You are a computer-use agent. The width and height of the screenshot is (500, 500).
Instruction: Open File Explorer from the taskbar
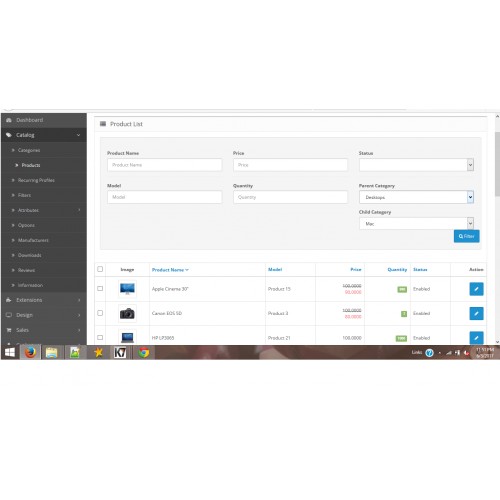click(x=52, y=352)
